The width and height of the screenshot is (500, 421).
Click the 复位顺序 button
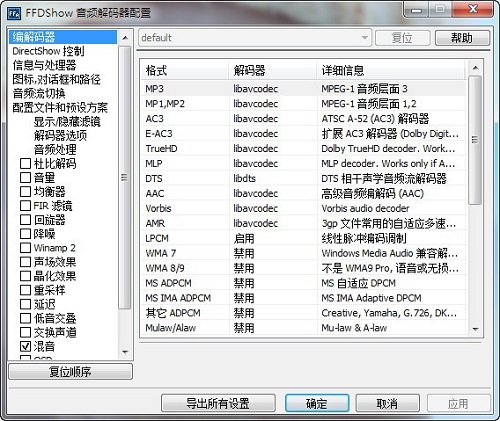tap(70, 371)
